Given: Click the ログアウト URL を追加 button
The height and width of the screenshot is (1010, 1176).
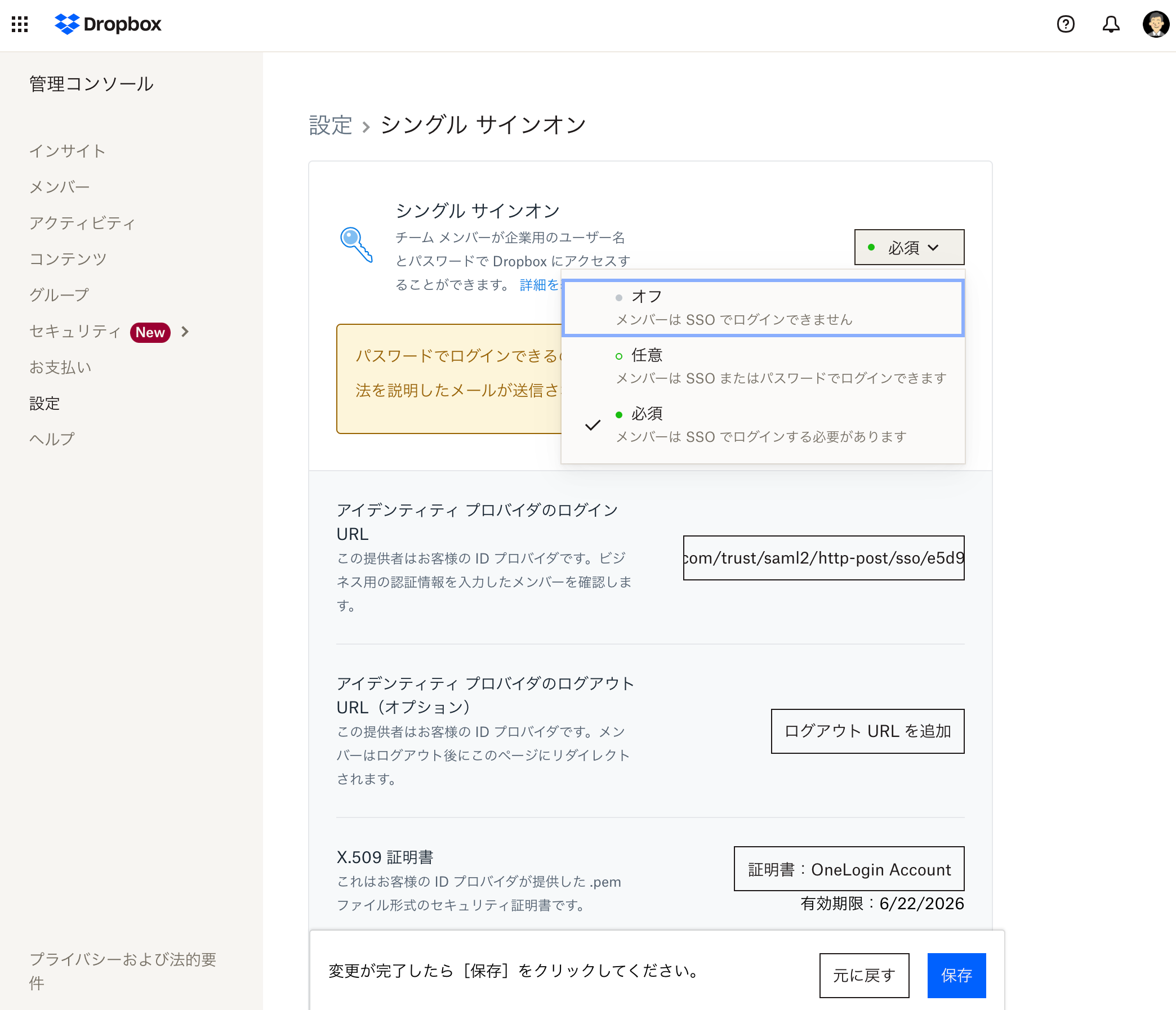Looking at the screenshot, I should click(867, 731).
